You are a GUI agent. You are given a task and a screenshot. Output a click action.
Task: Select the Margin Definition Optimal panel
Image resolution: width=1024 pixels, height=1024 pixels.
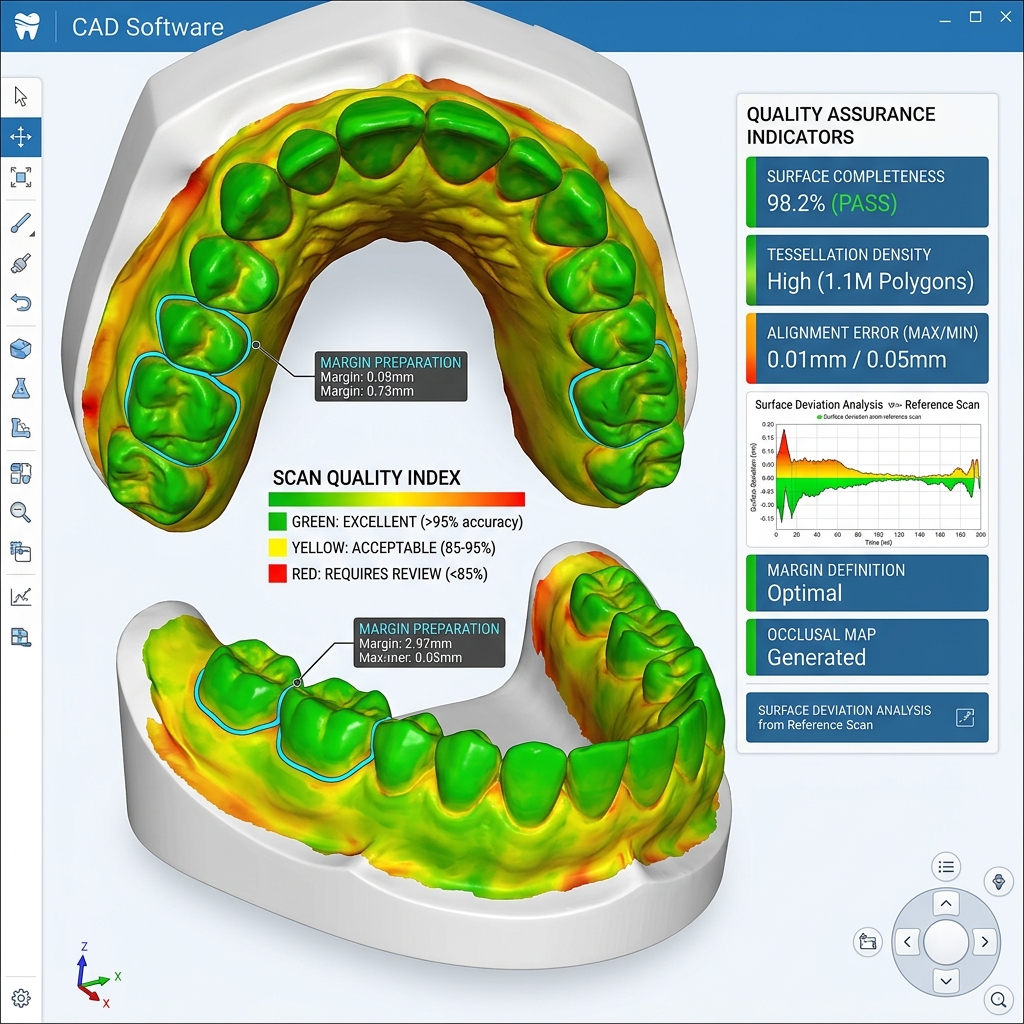coord(867,583)
